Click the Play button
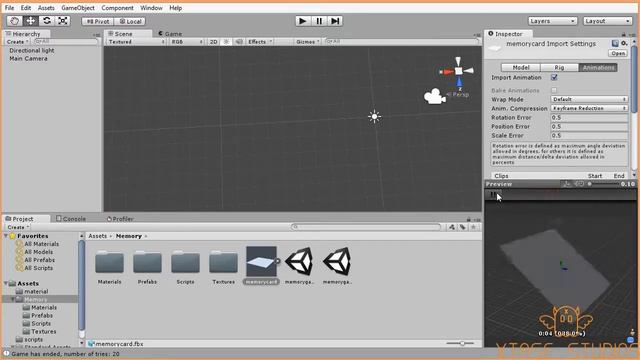 303,21
